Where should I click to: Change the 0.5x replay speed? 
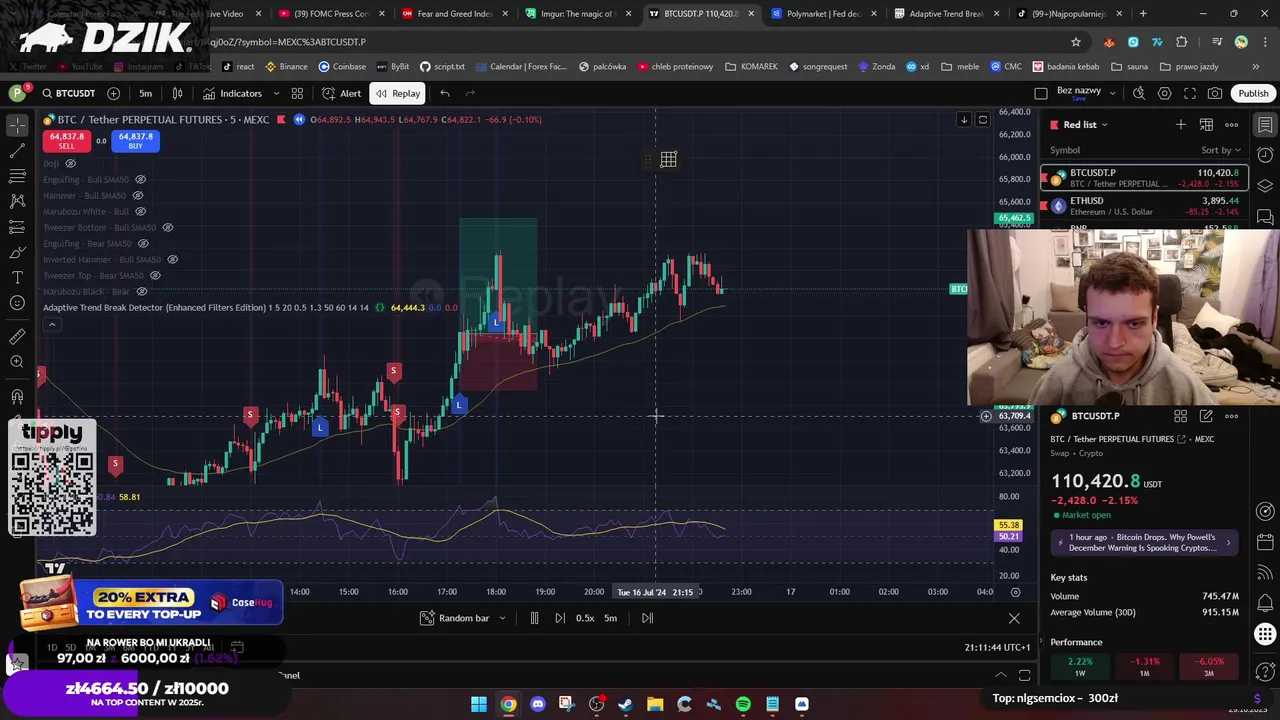coord(585,618)
